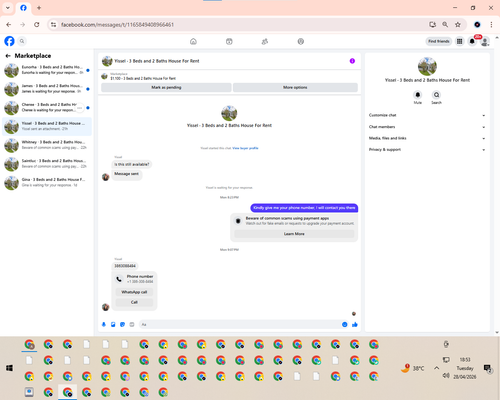Screen dimensions: 500x400
Task: Click More options button for listing
Action: (295, 87)
